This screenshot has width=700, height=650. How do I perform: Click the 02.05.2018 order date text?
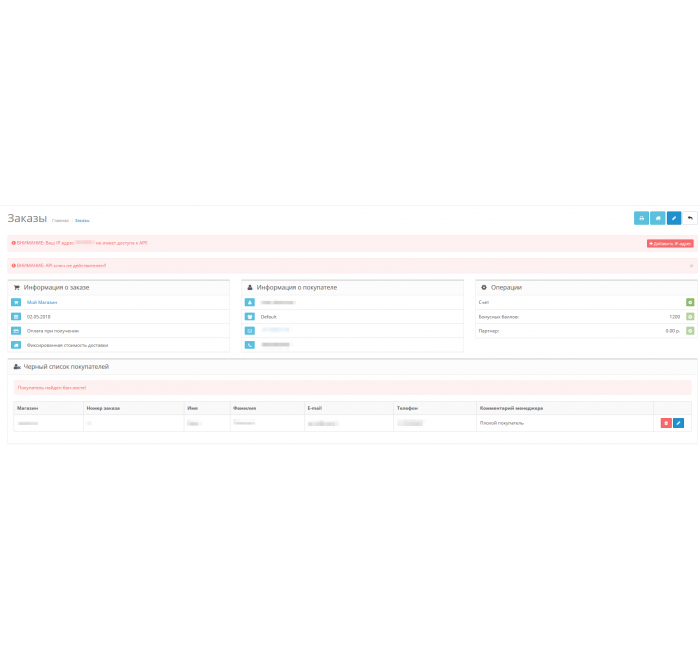point(39,317)
